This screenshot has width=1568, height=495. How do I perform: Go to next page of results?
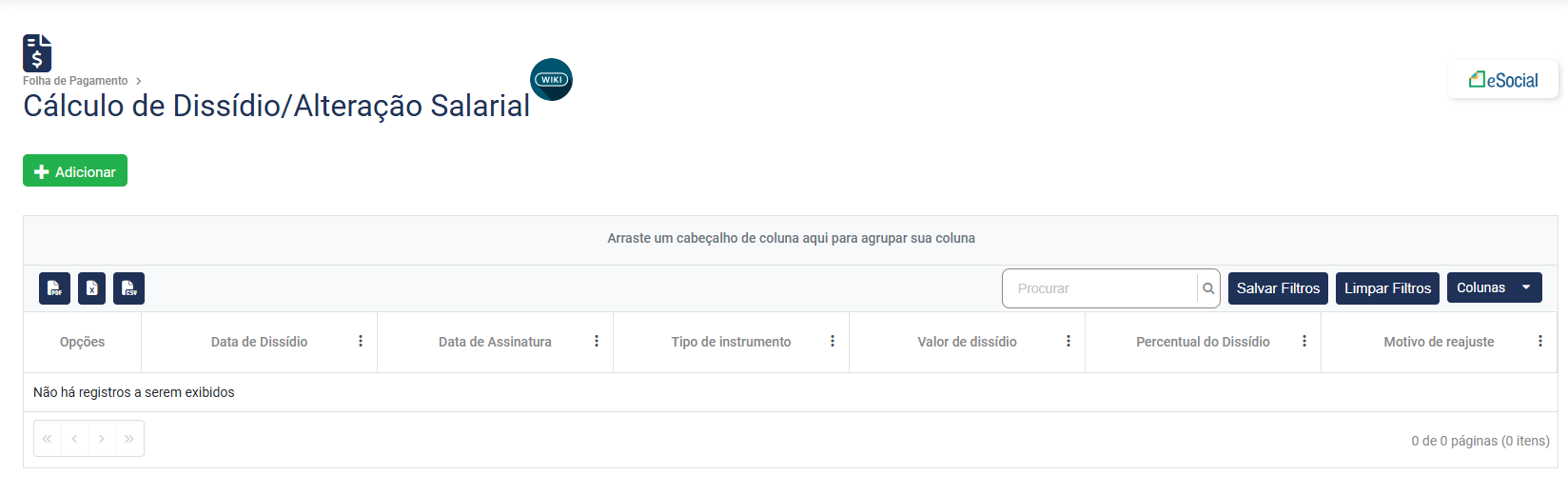pyautogui.click(x=102, y=439)
